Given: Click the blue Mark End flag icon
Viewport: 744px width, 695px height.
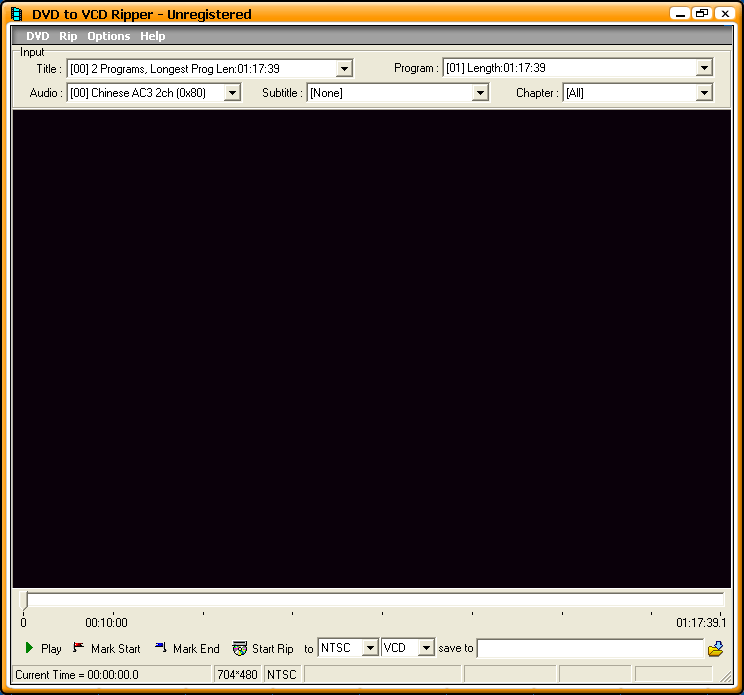Looking at the screenshot, I should (161, 647).
